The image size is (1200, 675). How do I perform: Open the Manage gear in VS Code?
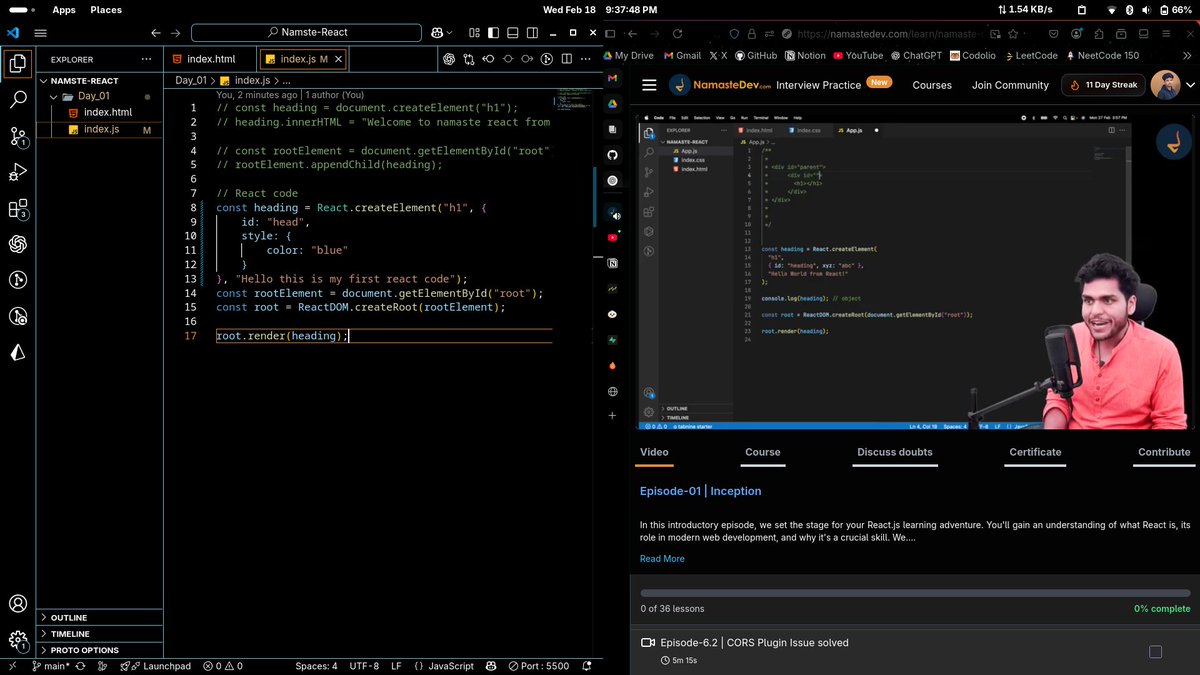tap(18, 640)
